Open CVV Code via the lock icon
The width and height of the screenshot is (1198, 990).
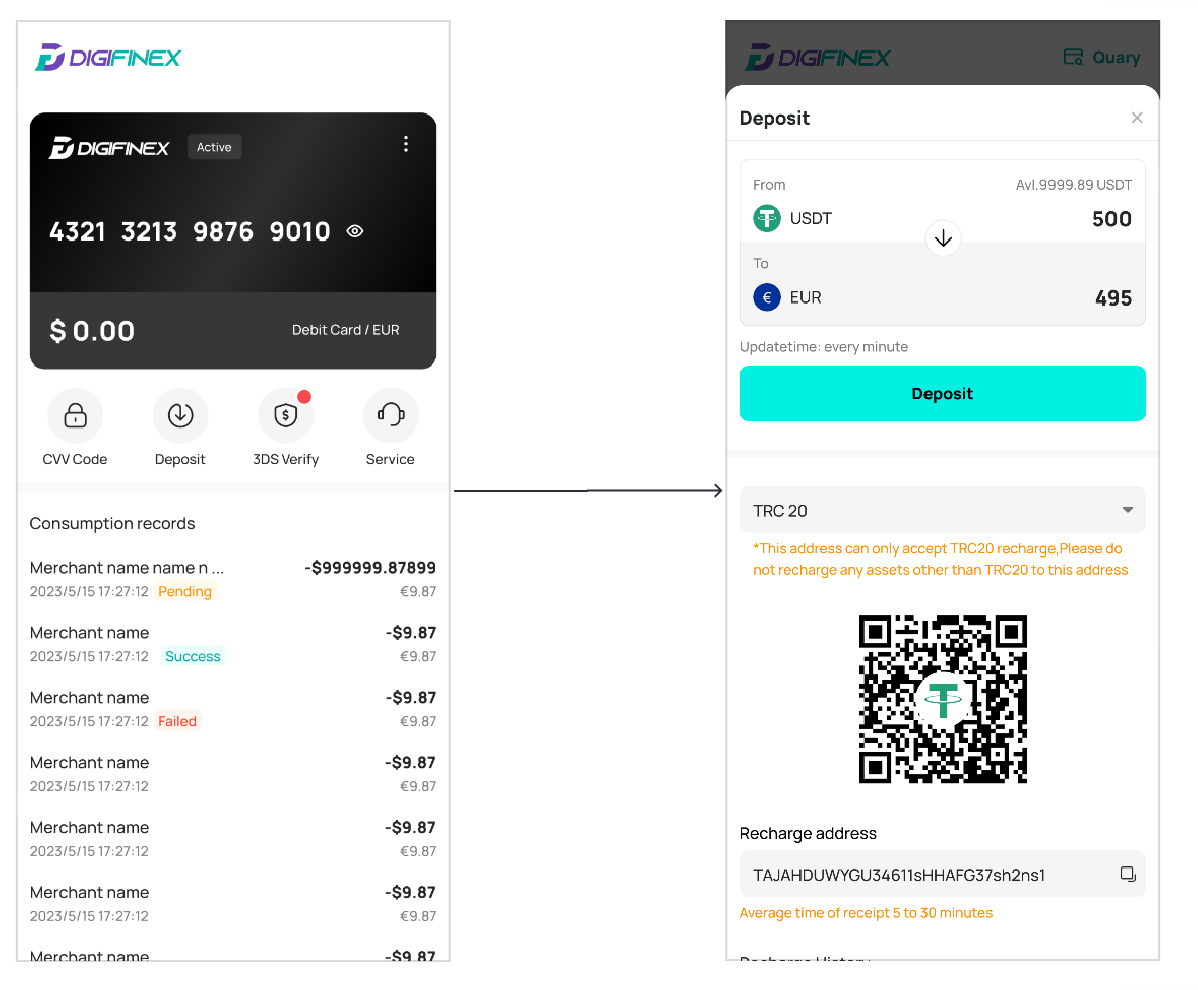point(75,416)
